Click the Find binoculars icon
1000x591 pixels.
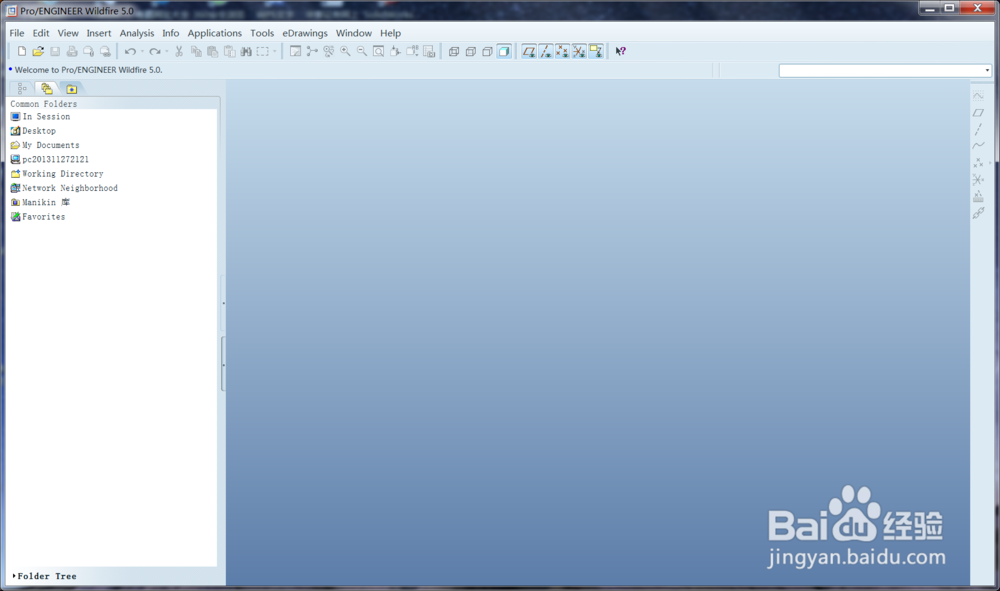pyautogui.click(x=246, y=52)
